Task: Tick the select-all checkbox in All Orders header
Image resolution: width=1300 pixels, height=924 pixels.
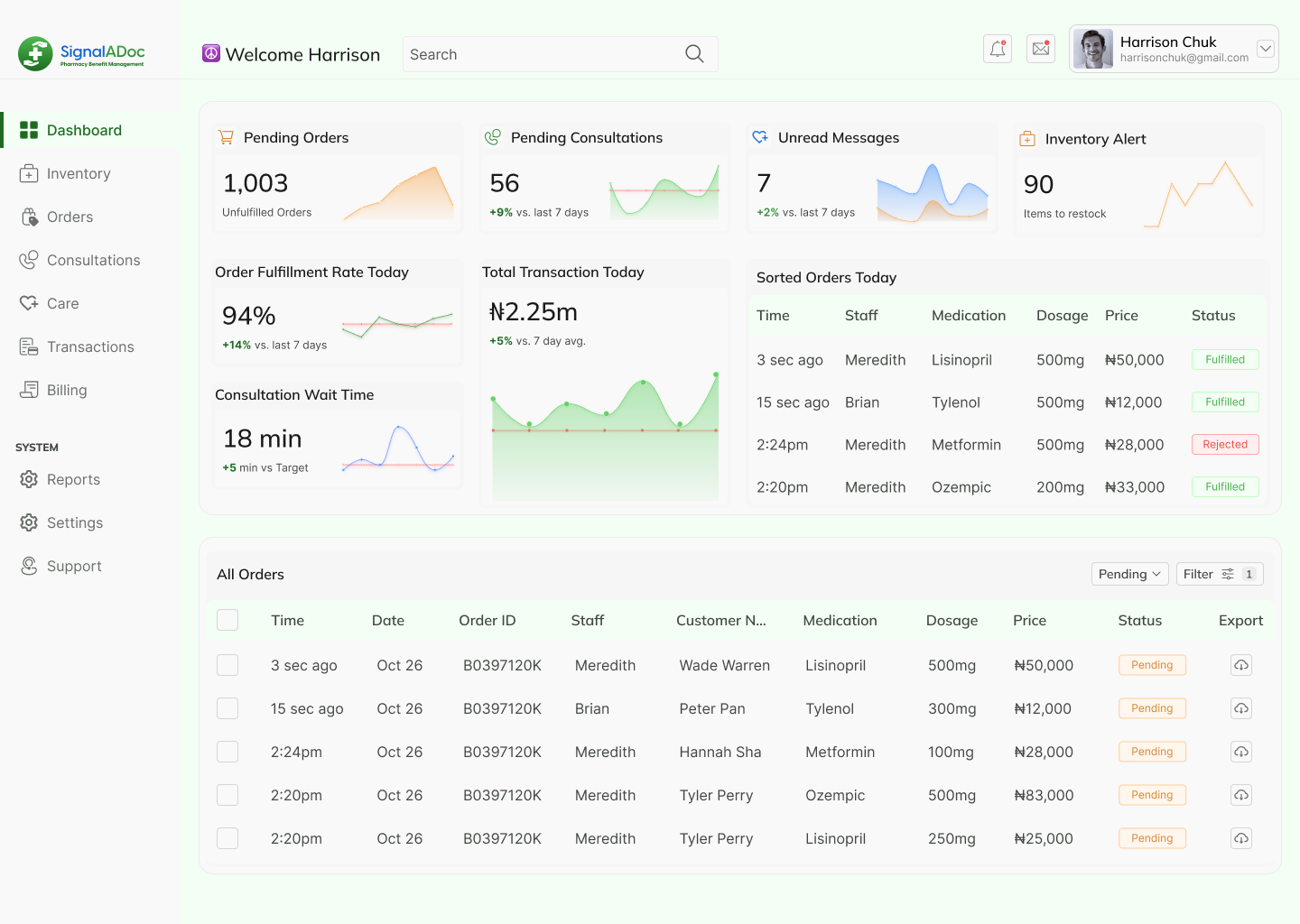Action: (227, 620)
